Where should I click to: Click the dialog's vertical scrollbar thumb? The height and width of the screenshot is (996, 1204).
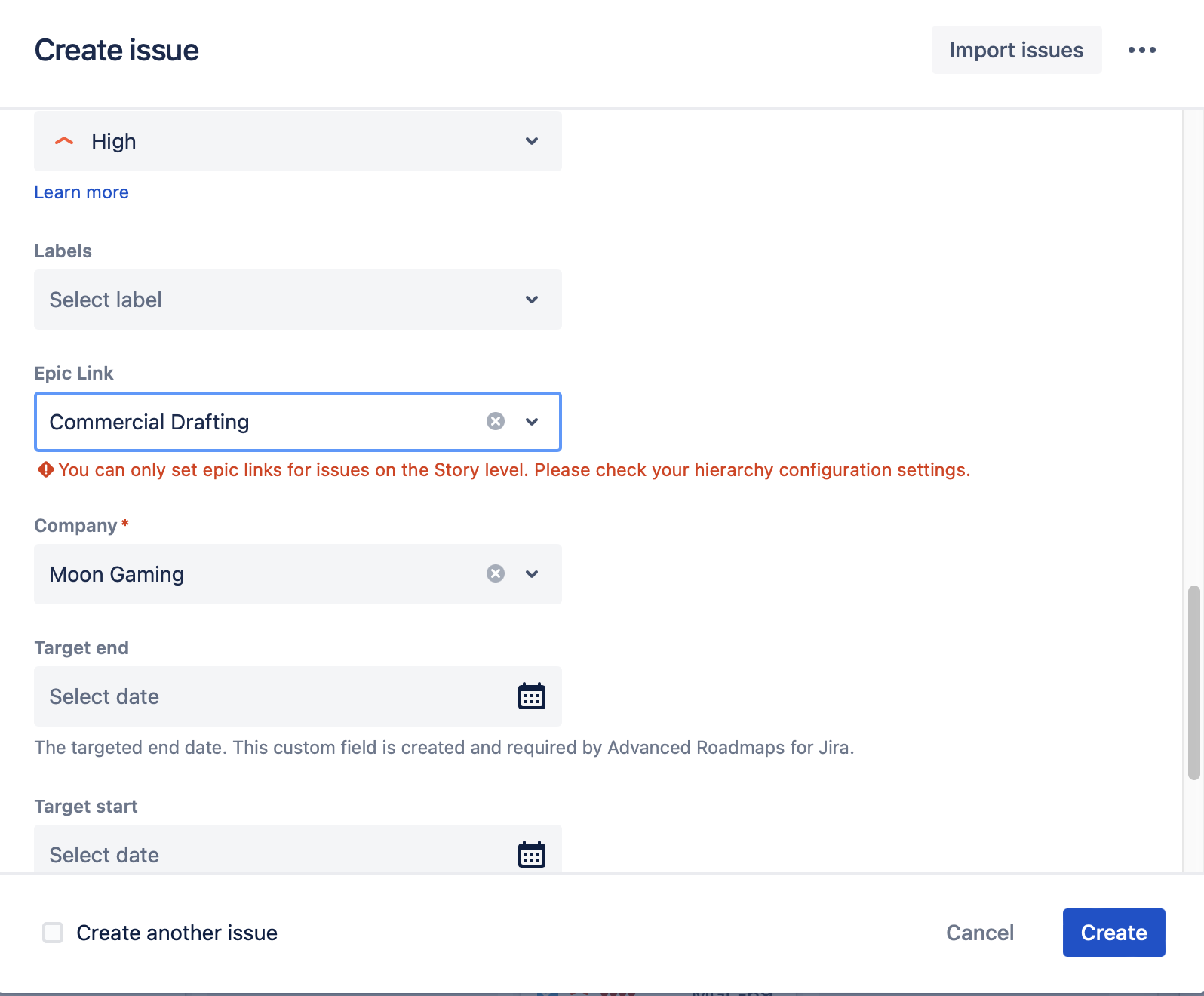(1193, 681)
